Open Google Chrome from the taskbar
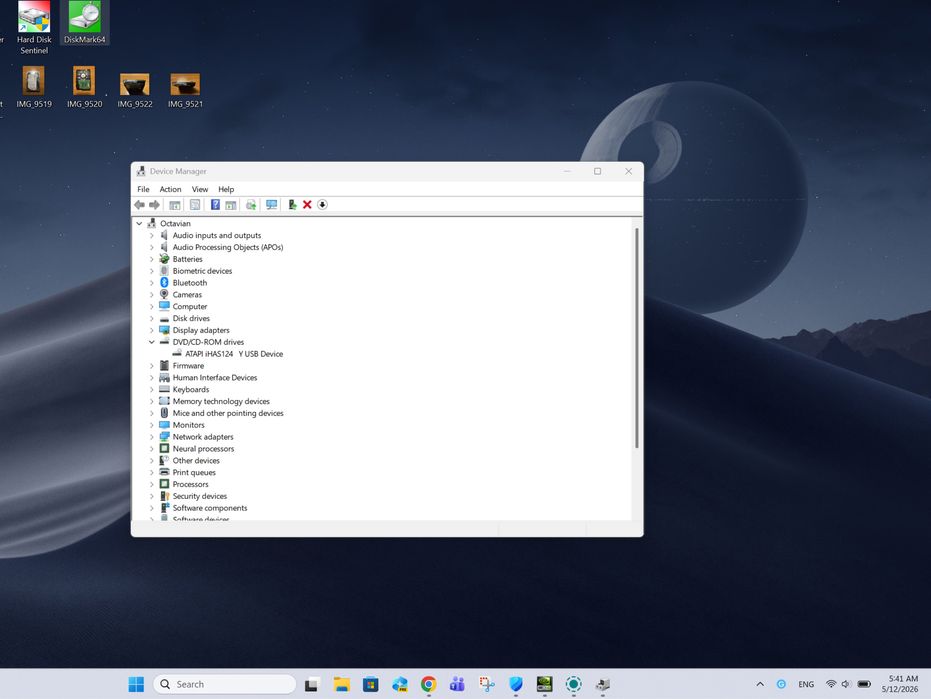931x699 pixels. [x=429, y=685]
